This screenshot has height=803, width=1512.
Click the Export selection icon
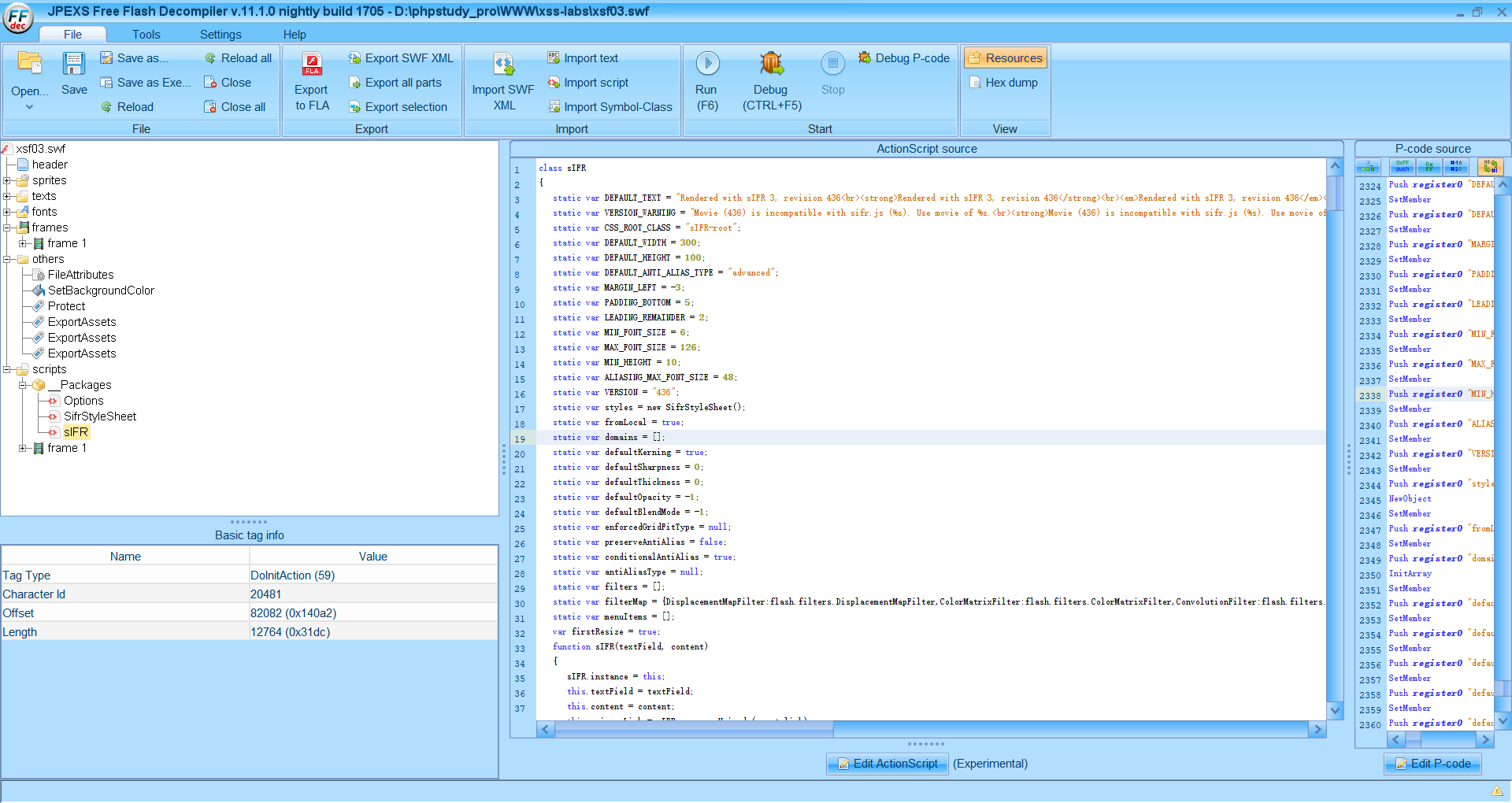click(354, 106)
